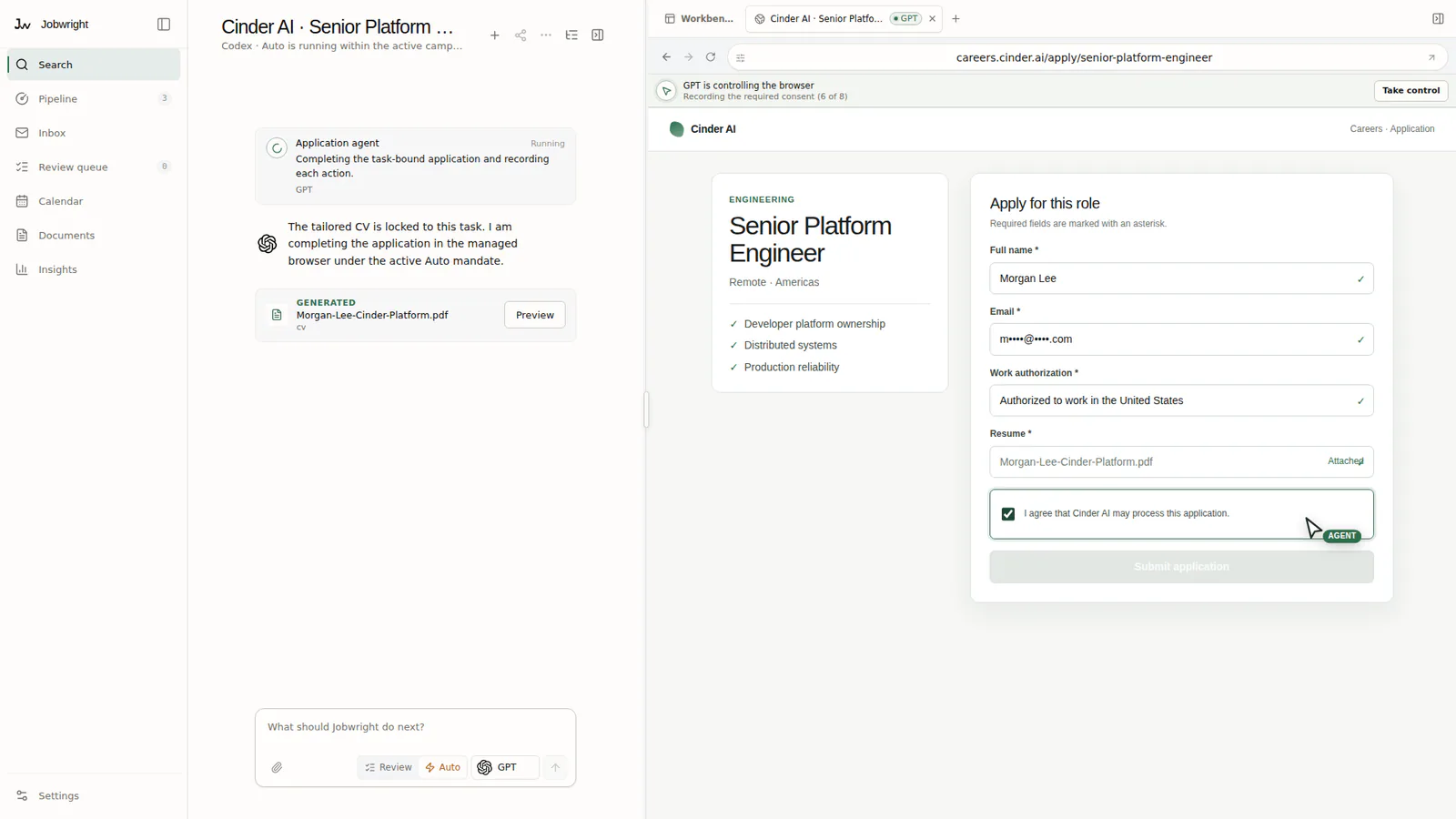Click the 'ENGINEERING' label
1456x819 pixels.
[x=762, y=199]
